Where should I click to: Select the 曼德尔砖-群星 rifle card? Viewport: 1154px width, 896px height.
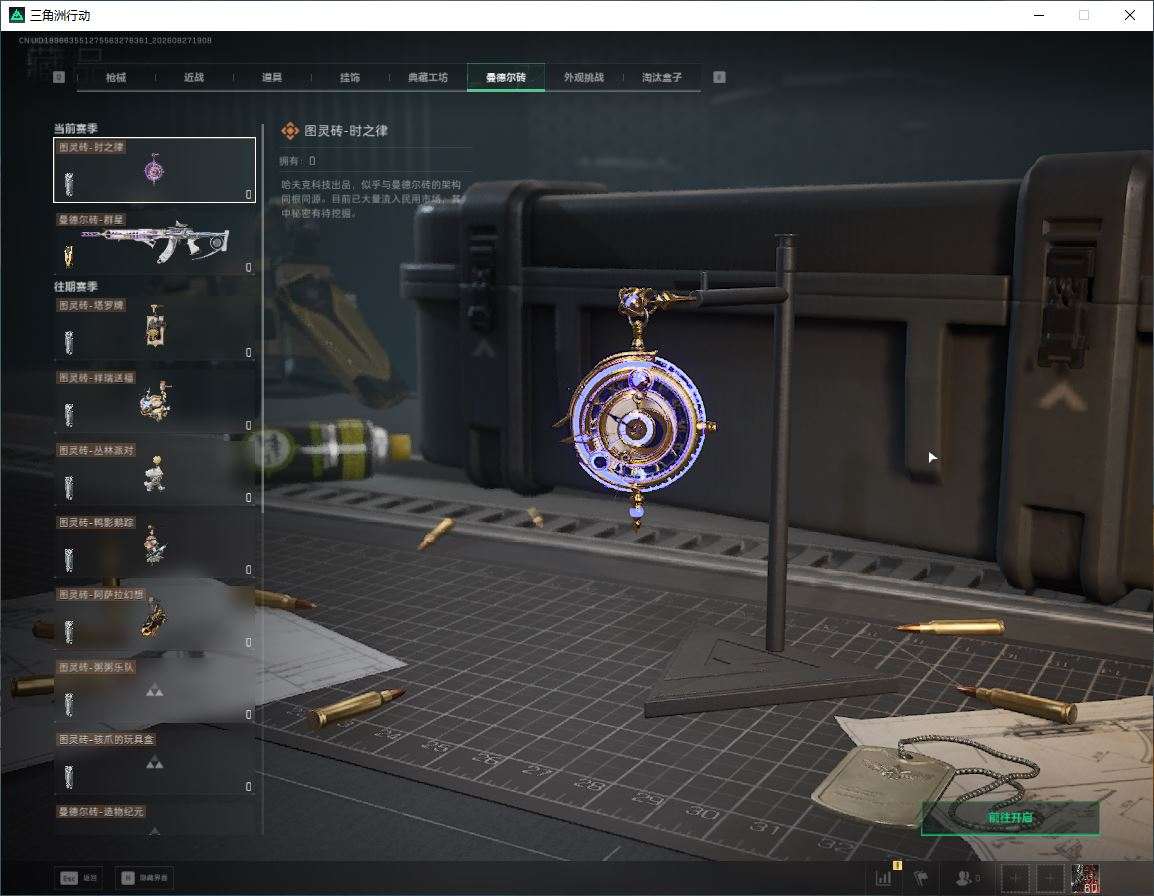[x=155, y=242]
